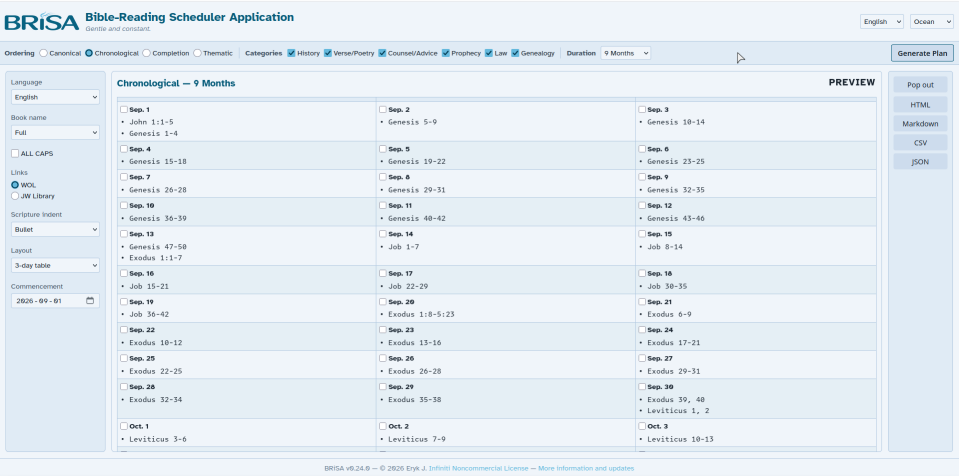Open the header English language dropdown
This screenshot has height=476, width=959.
(x=881, y=21)
